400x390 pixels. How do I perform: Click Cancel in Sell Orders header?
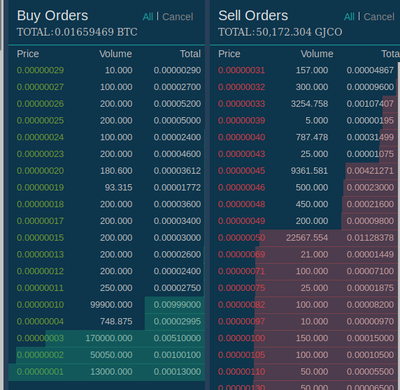coord(379,17)
